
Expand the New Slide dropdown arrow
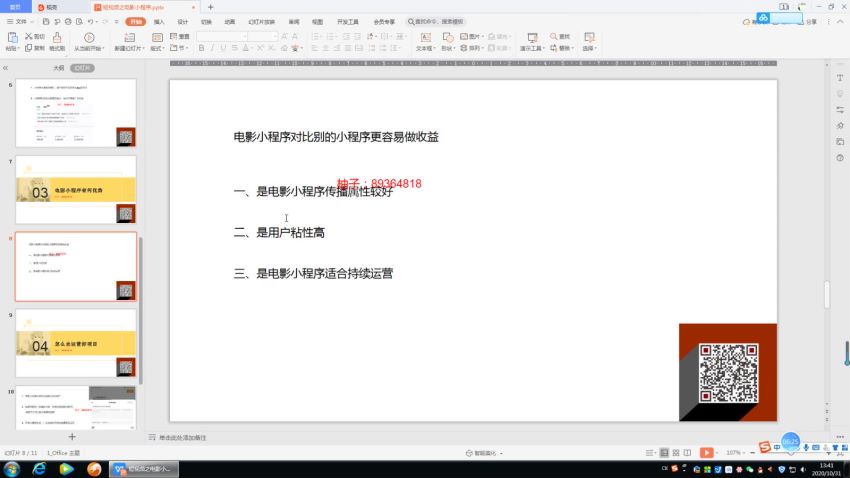142,49
